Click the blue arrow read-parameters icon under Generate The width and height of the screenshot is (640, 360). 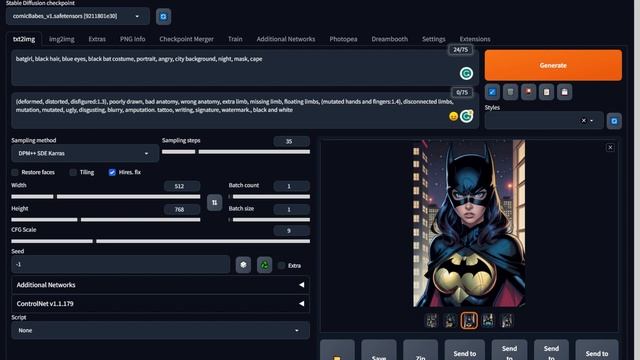click(x=492, y=92)
